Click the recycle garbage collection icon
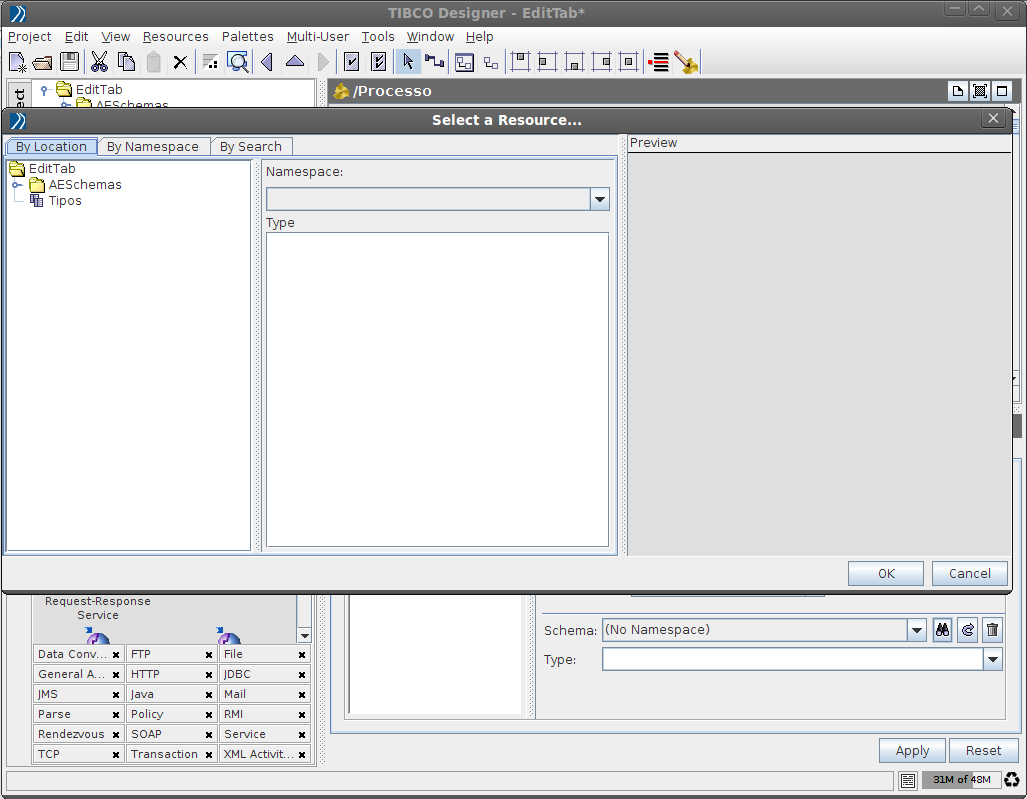Screen dimensions: 1027x799 1012,780
